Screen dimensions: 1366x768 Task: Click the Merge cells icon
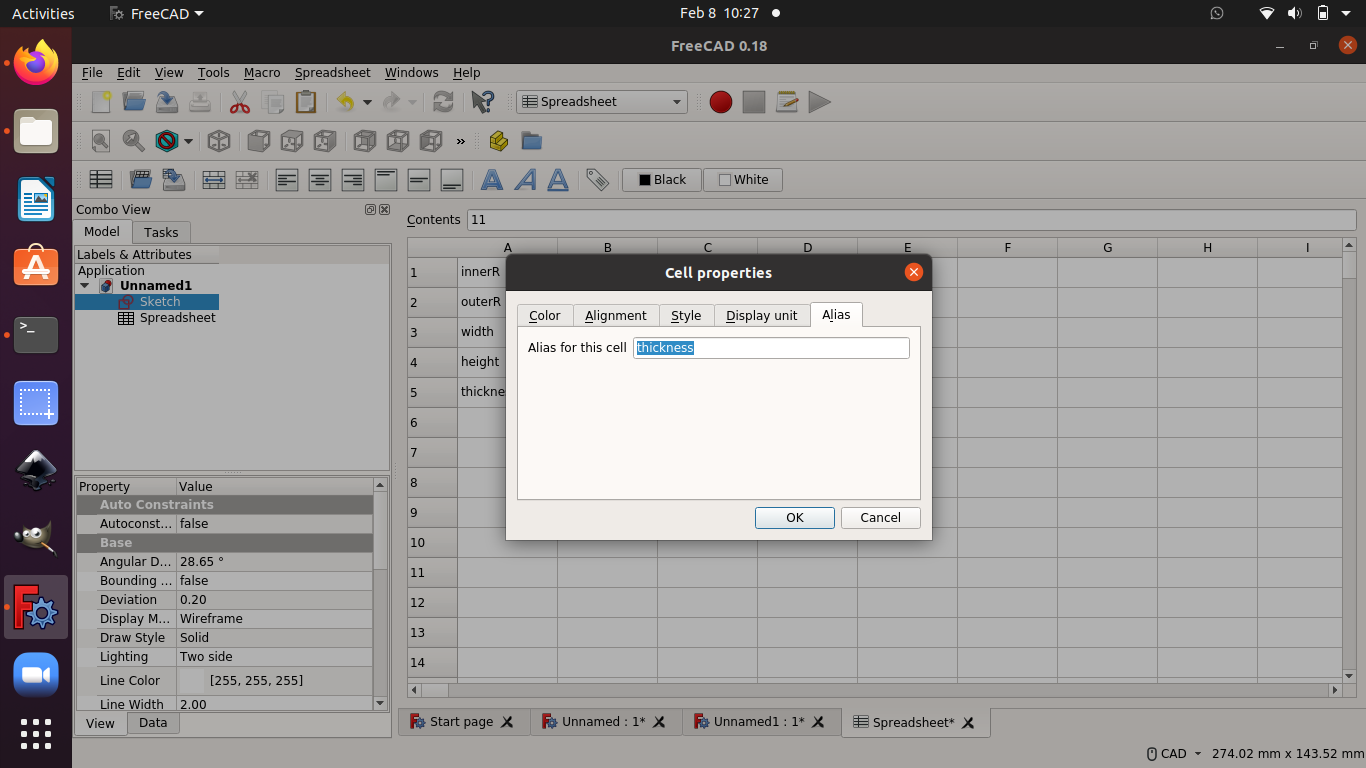click(x=214, y=180)
